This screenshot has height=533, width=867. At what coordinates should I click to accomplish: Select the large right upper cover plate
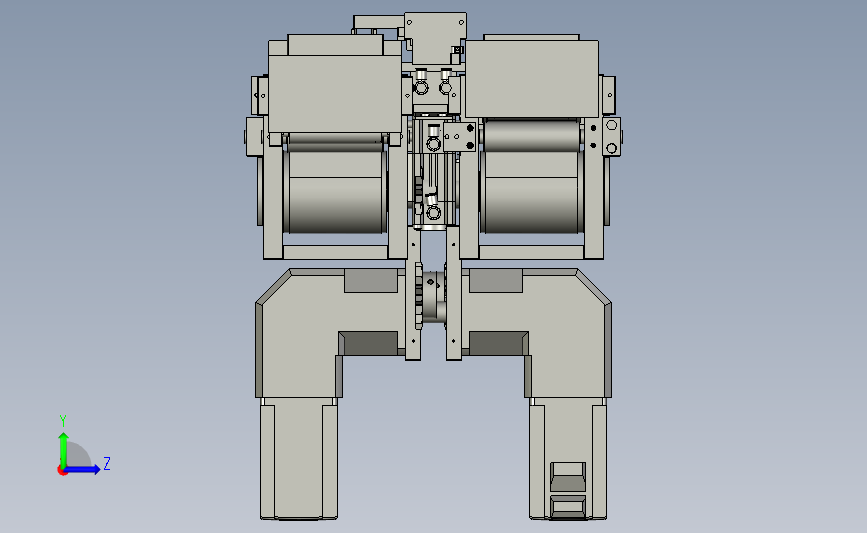(532, 79)
